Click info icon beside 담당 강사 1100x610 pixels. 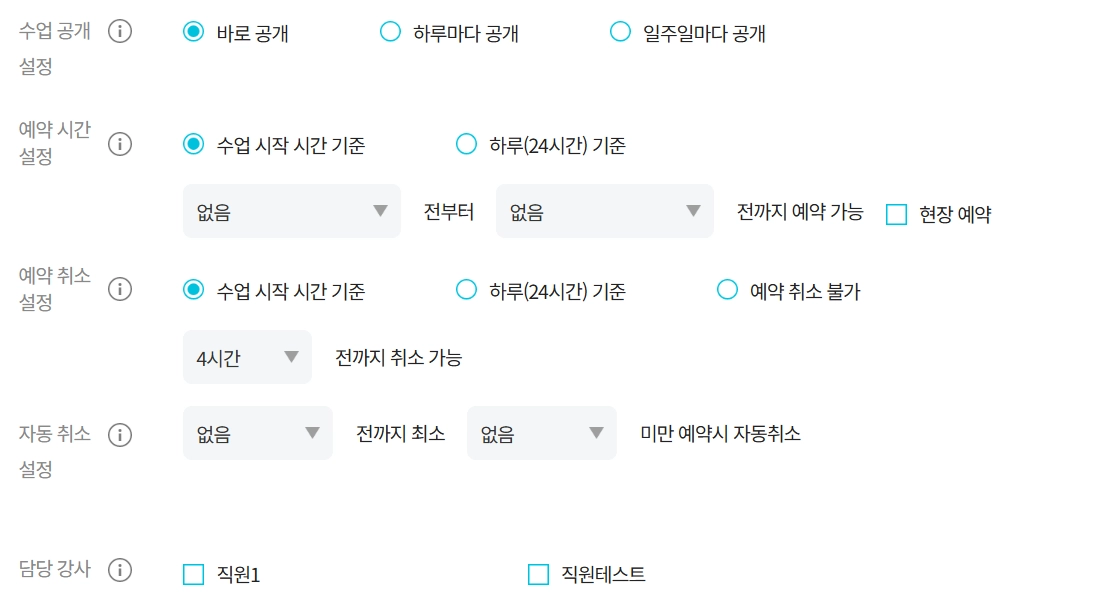(x=120, y=570)
